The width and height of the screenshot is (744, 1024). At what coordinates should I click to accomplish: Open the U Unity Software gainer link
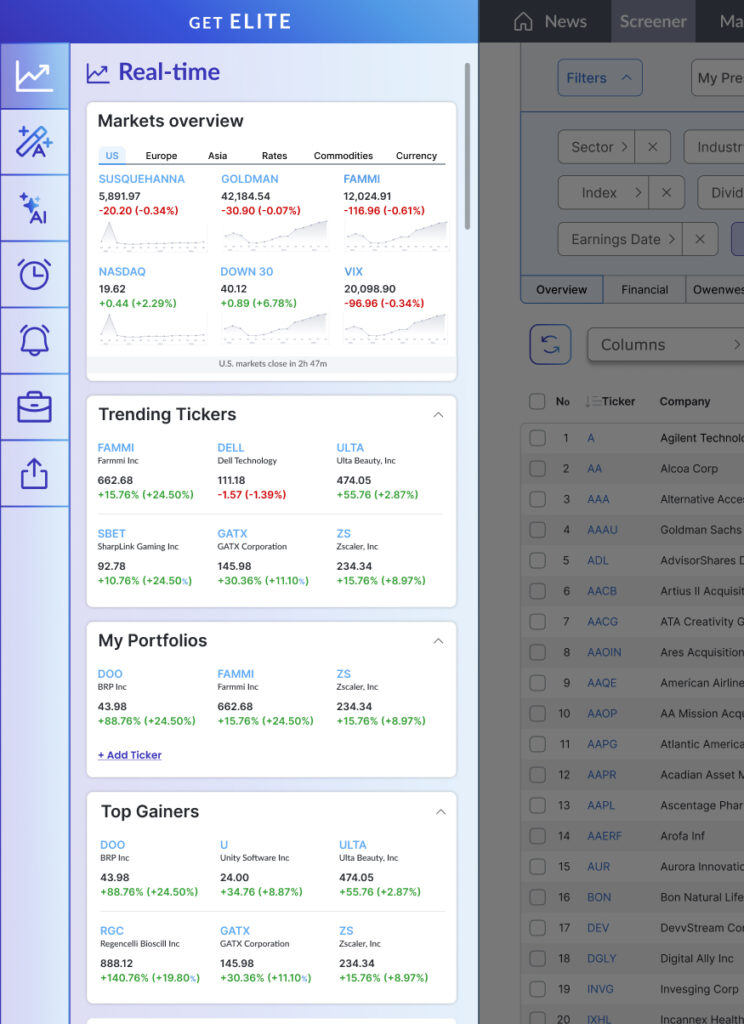[x=224, y=844]
